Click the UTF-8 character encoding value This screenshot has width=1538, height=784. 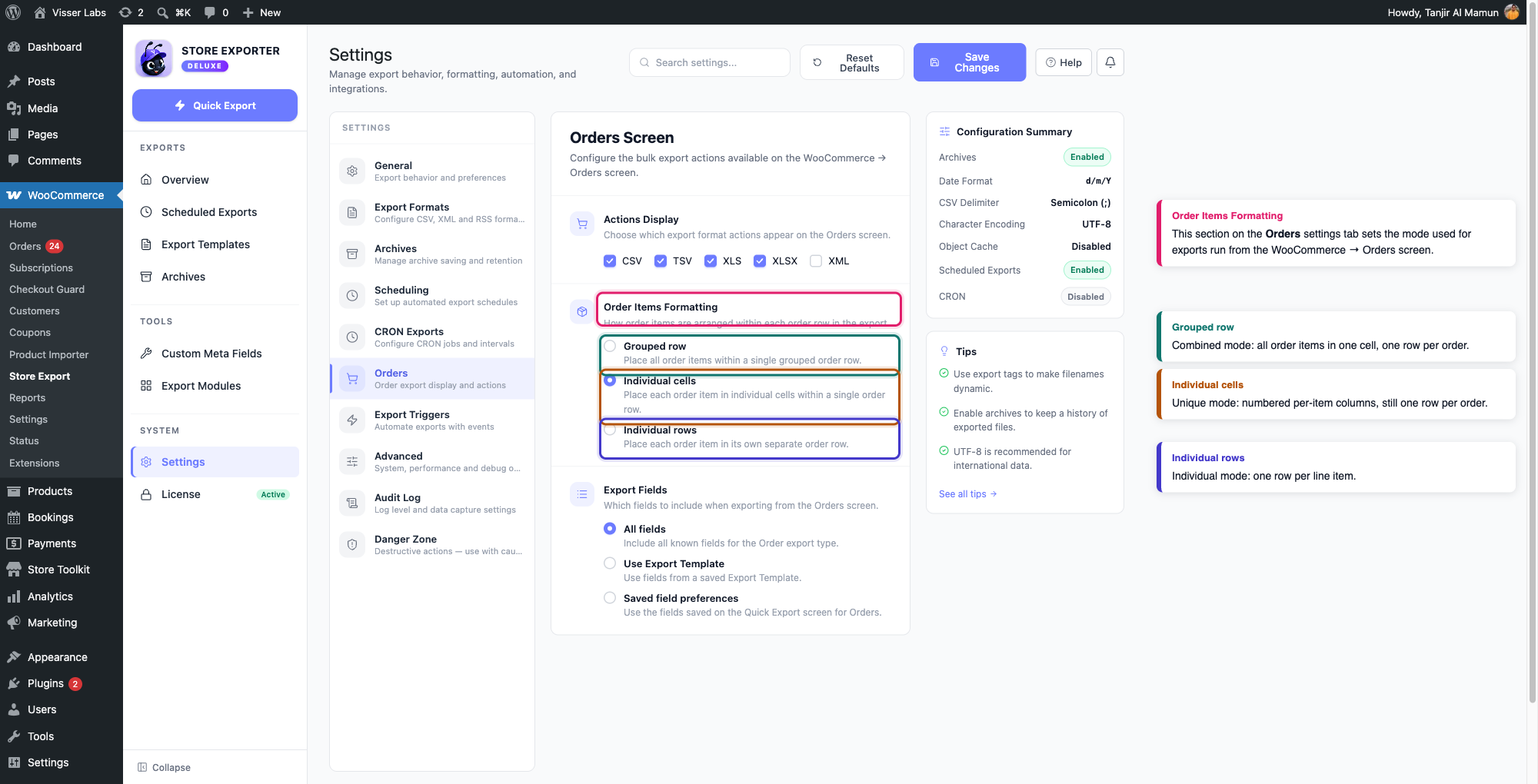(1096, 224)
